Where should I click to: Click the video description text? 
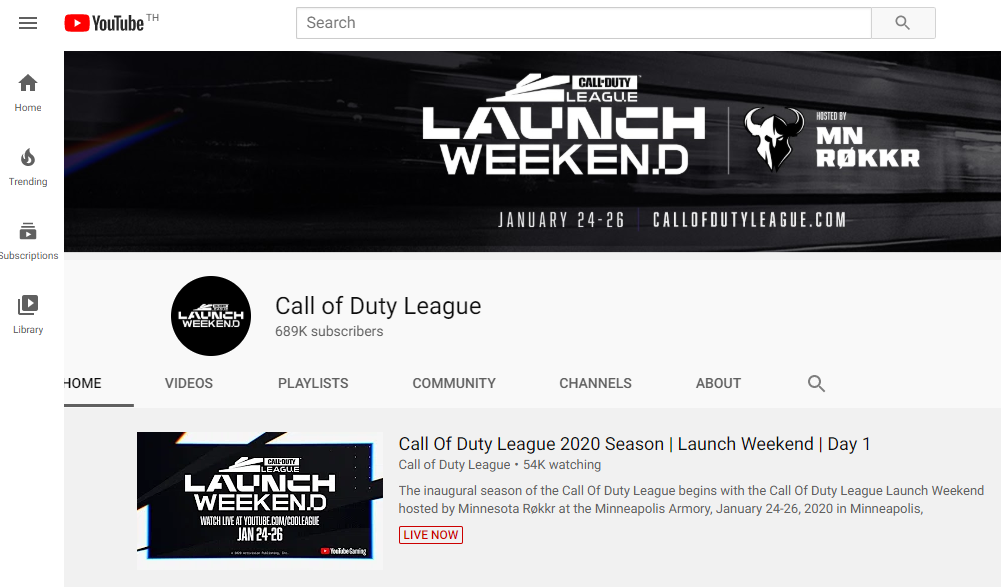click(691, 499)
